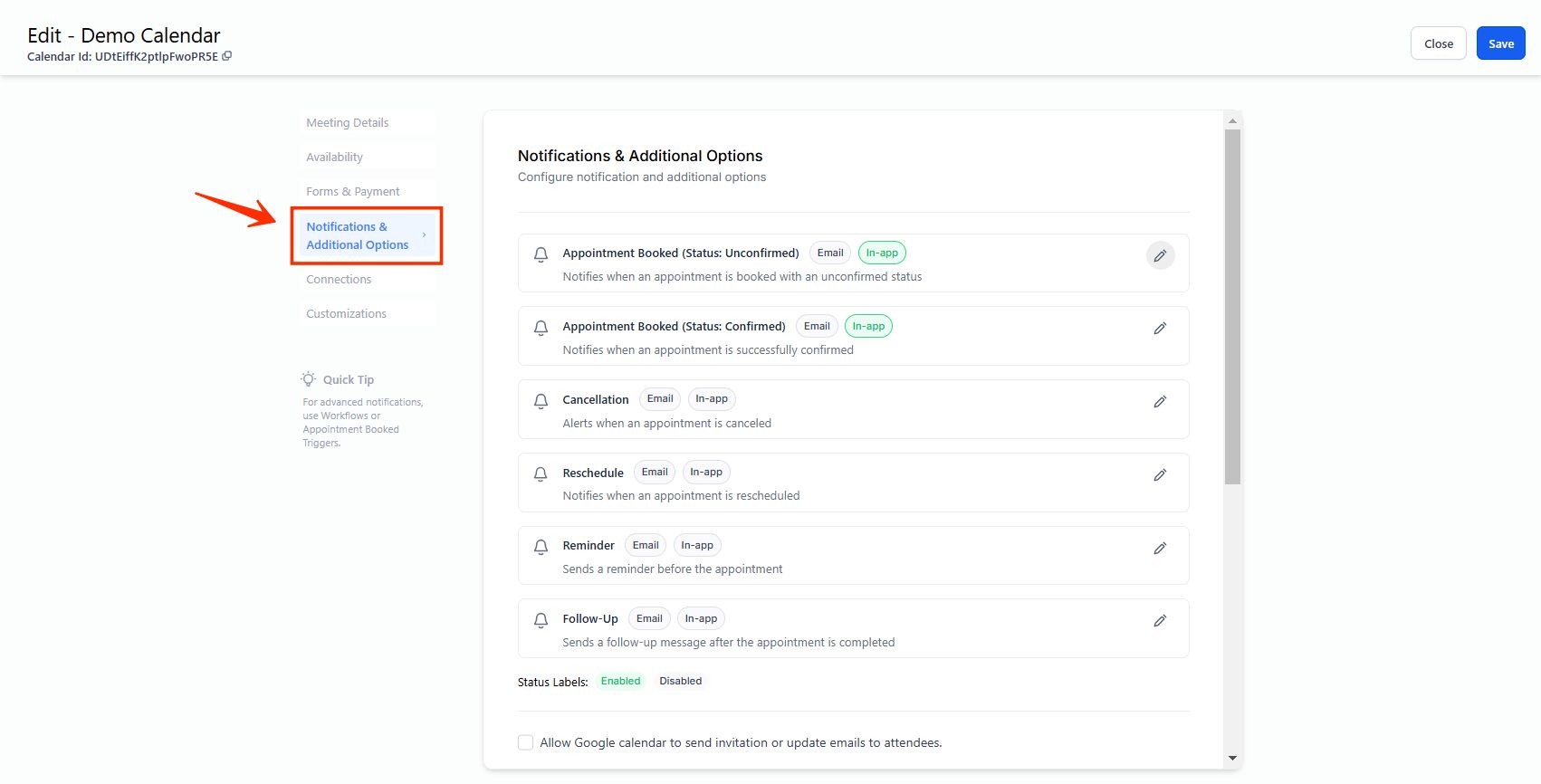Select Notifications & Additional Options tab
Screen dimensions: 1541x784
(x=367, y=235)
